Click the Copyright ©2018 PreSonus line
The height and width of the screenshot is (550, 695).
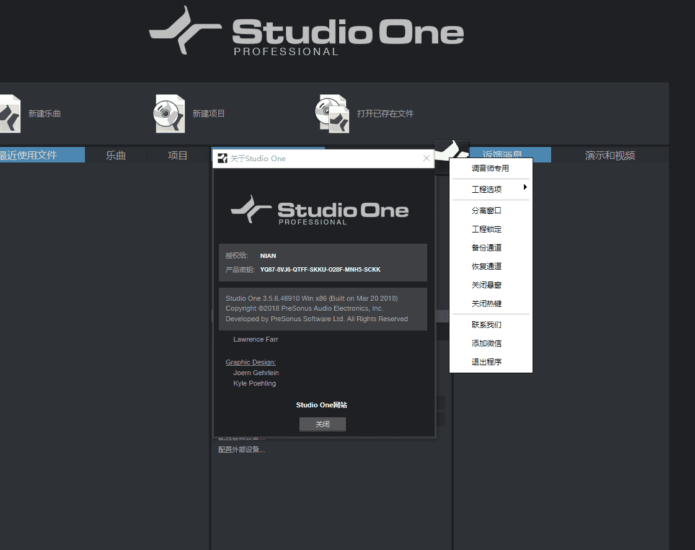click(305, 308)
